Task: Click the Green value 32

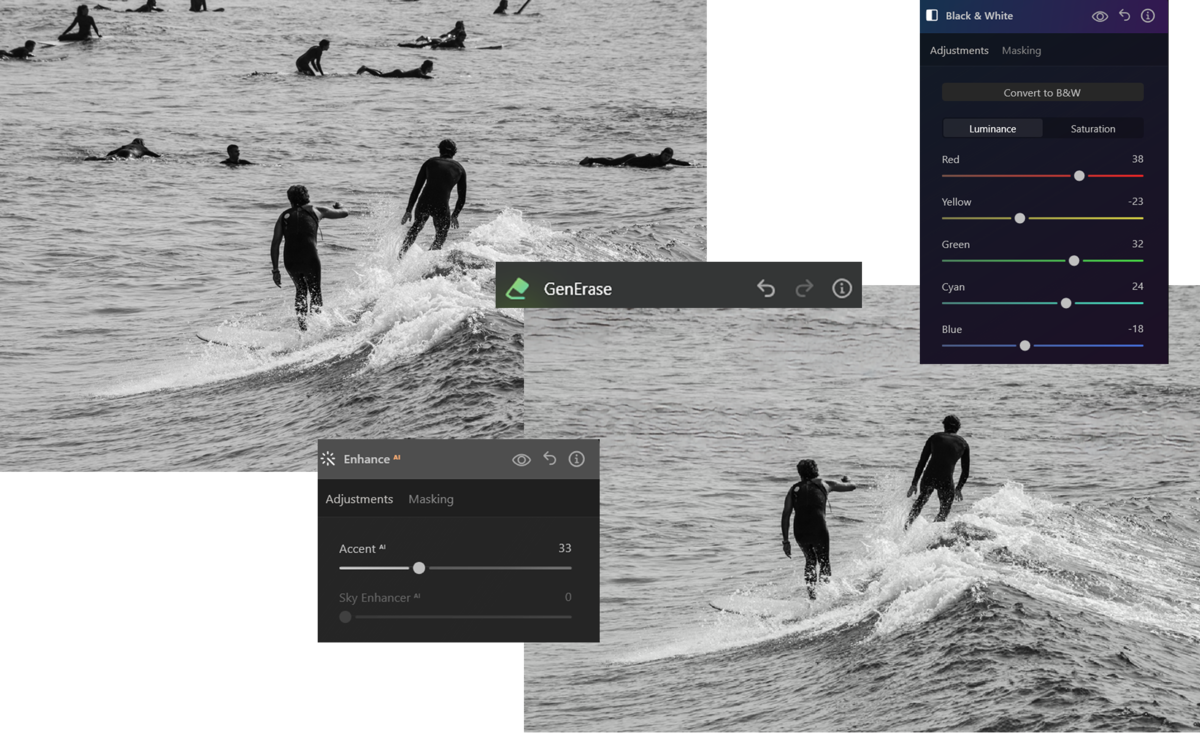Action: click(x=1137, y=244)
